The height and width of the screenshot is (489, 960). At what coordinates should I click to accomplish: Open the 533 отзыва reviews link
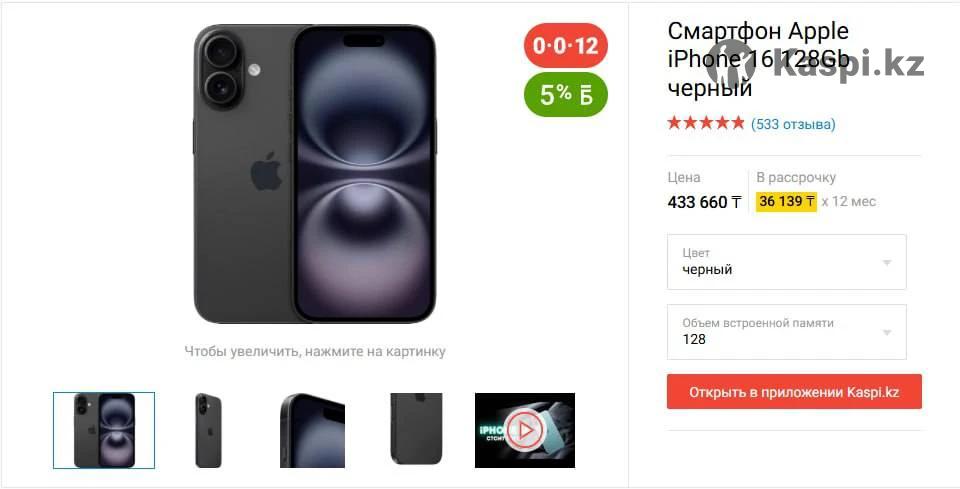[793, 124]
